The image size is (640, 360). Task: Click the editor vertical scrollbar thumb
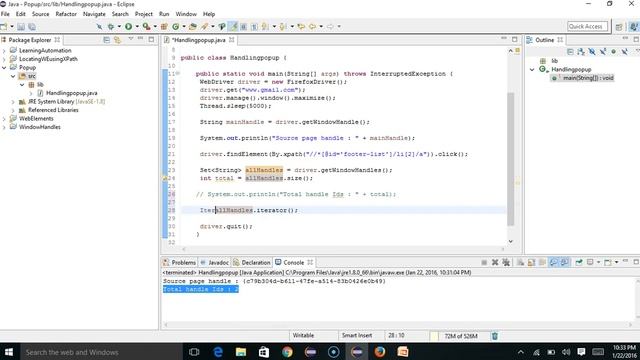point(511,159)
